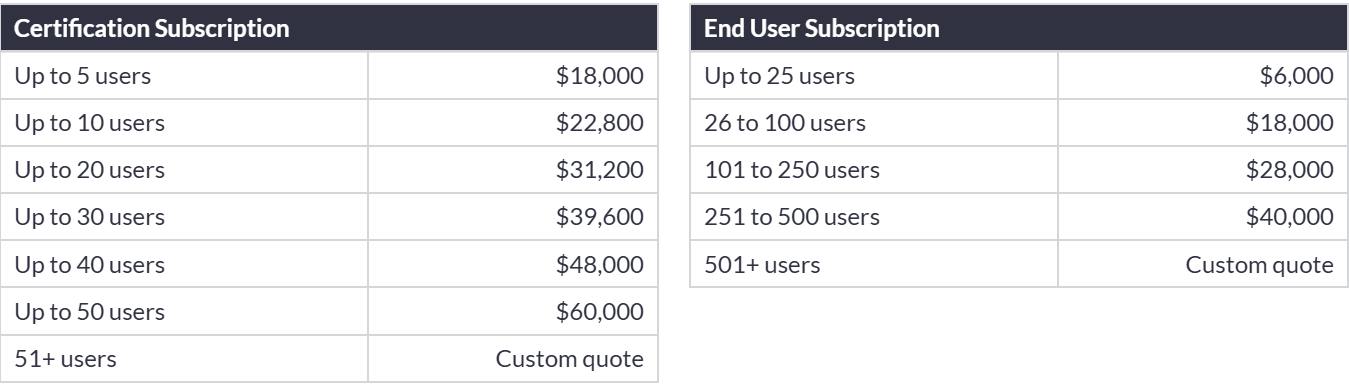Select the 'Up to 20 users' cell
The image size is (1349, 384).
185,170
